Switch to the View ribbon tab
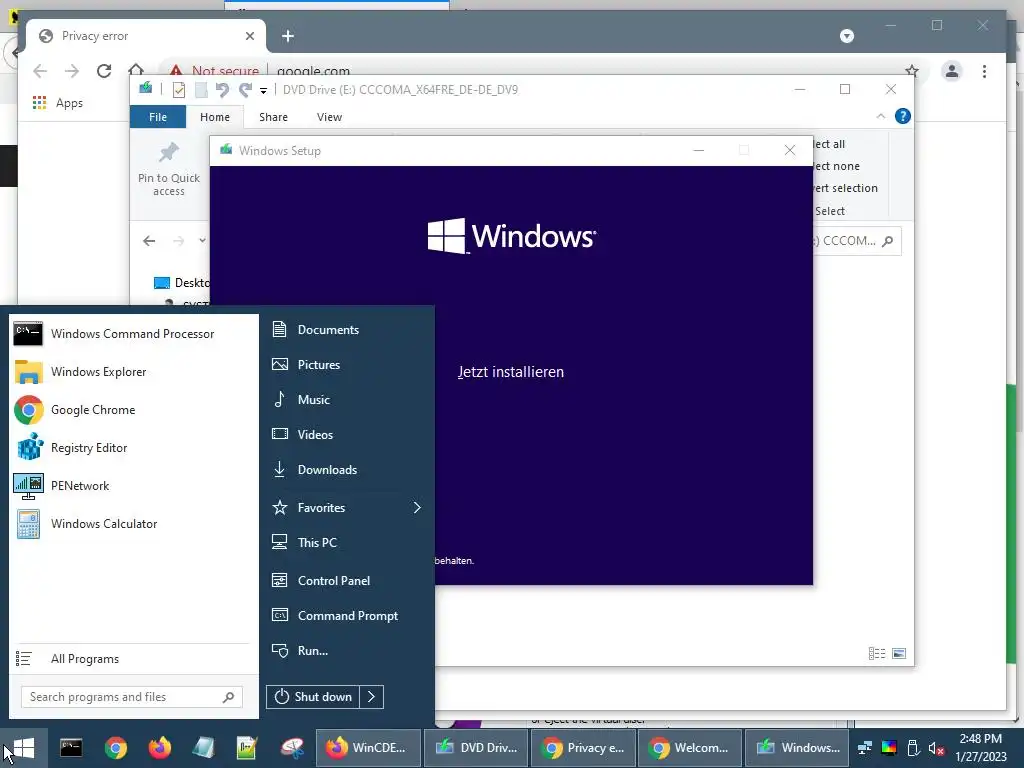The width and height of the screenshot is (1024, 768). (329, 117)
